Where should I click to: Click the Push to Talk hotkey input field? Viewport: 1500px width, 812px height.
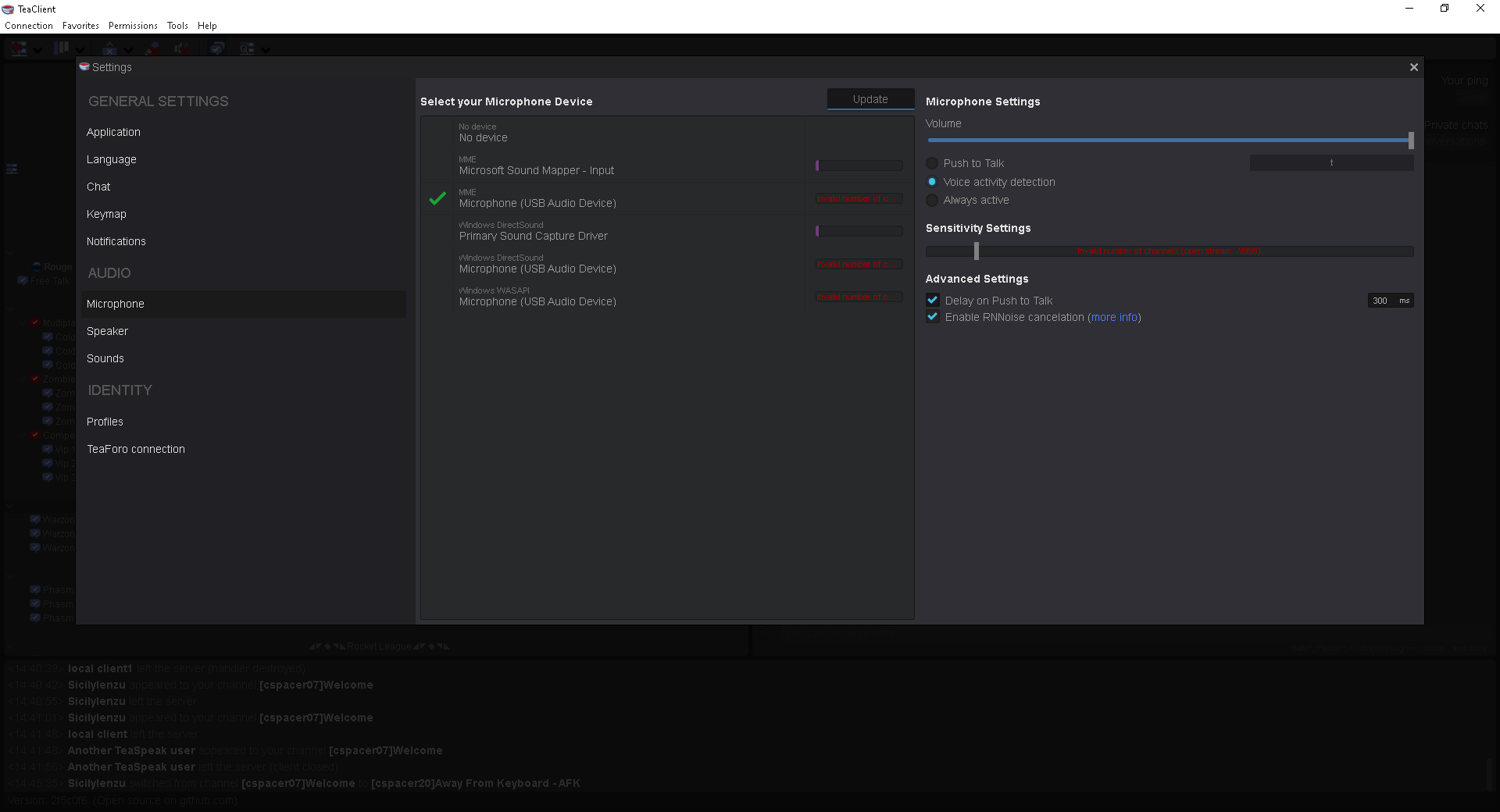pos(1330,163)
